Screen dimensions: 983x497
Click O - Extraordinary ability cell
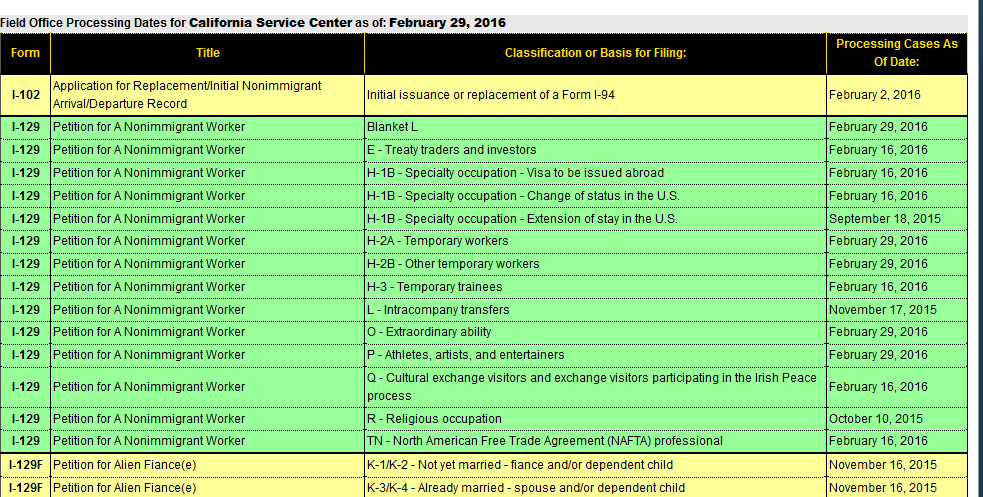[x=595, y=332]
